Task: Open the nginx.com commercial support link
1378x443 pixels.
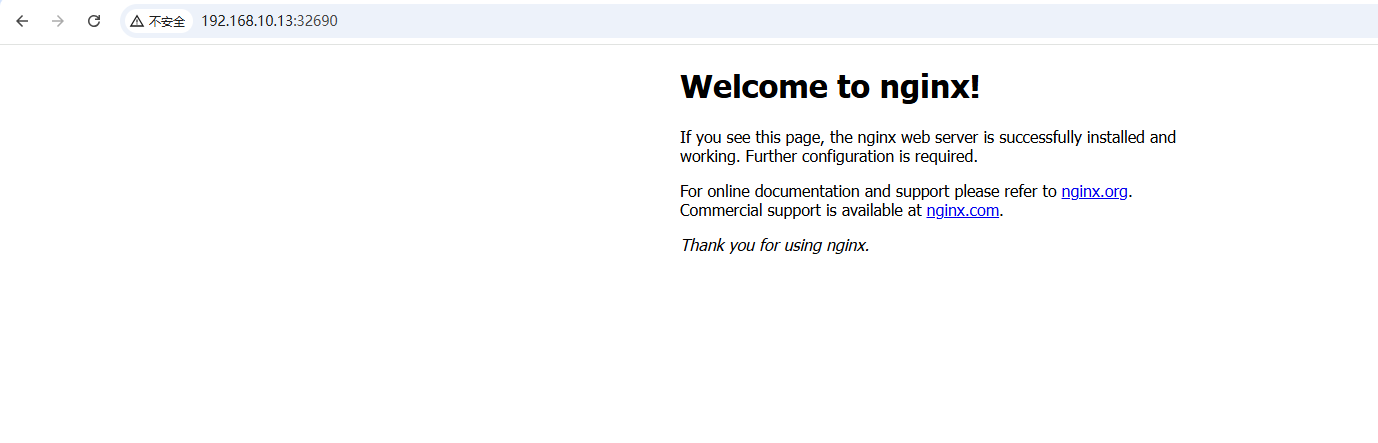Action: [962, 210]
